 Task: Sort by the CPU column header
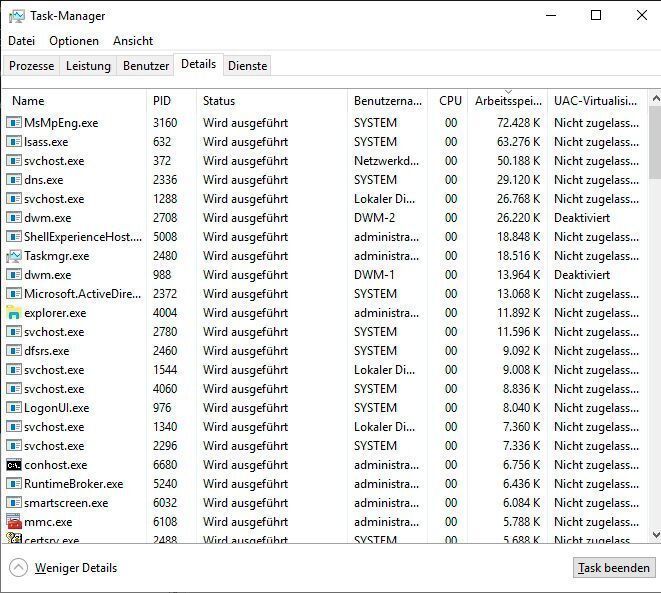point(448,101)
